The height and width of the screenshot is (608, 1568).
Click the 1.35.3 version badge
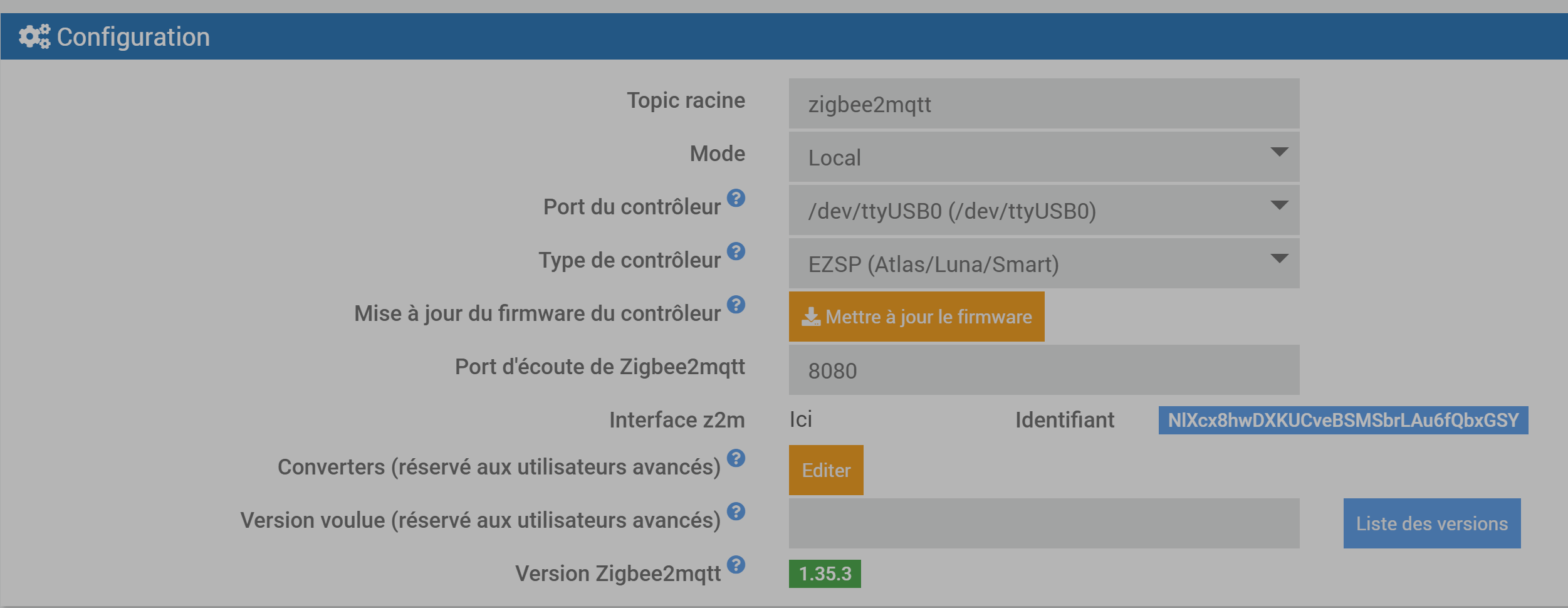point(825,574)
